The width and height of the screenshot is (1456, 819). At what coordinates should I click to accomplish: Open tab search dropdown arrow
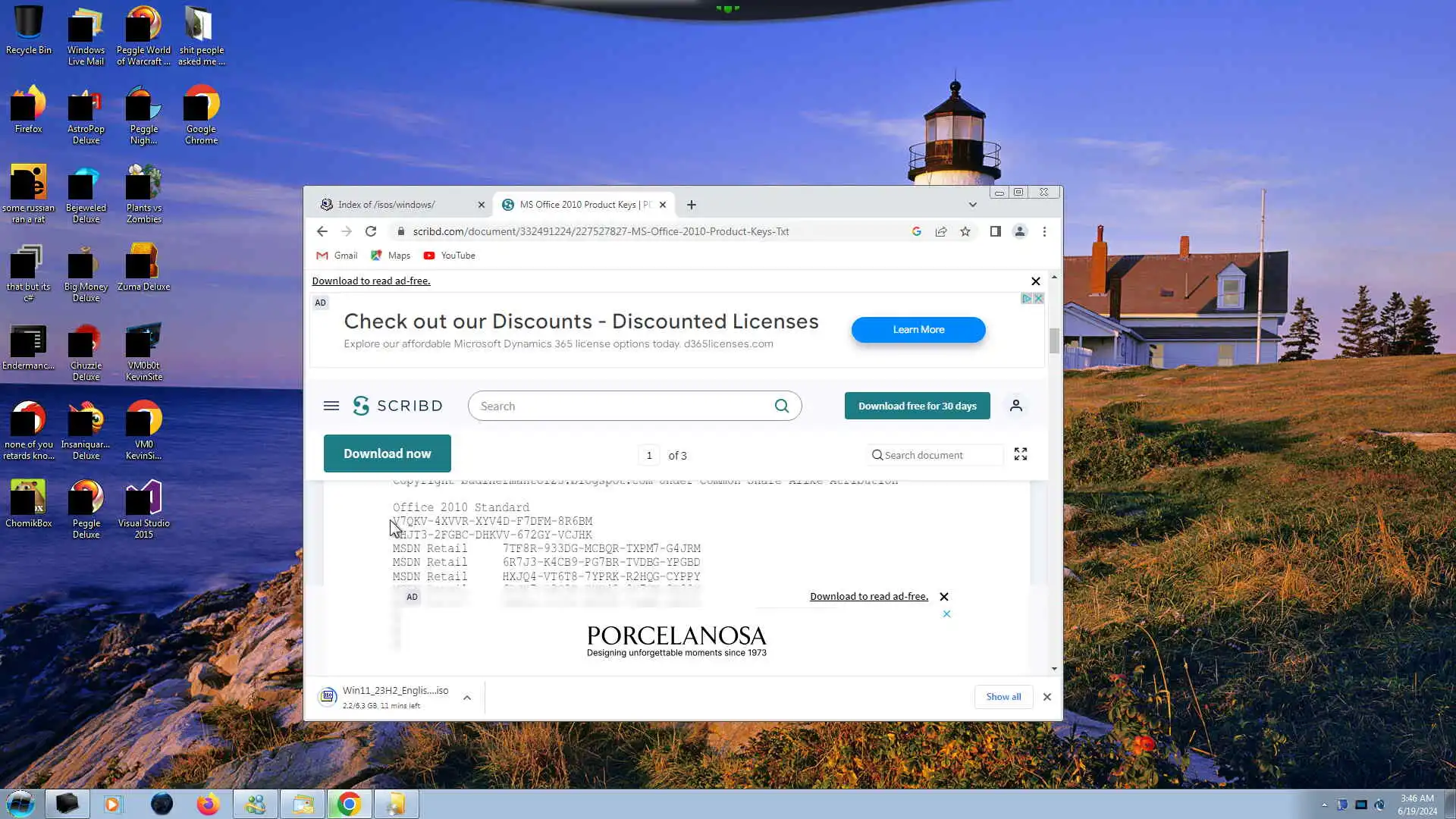(972, 205)
